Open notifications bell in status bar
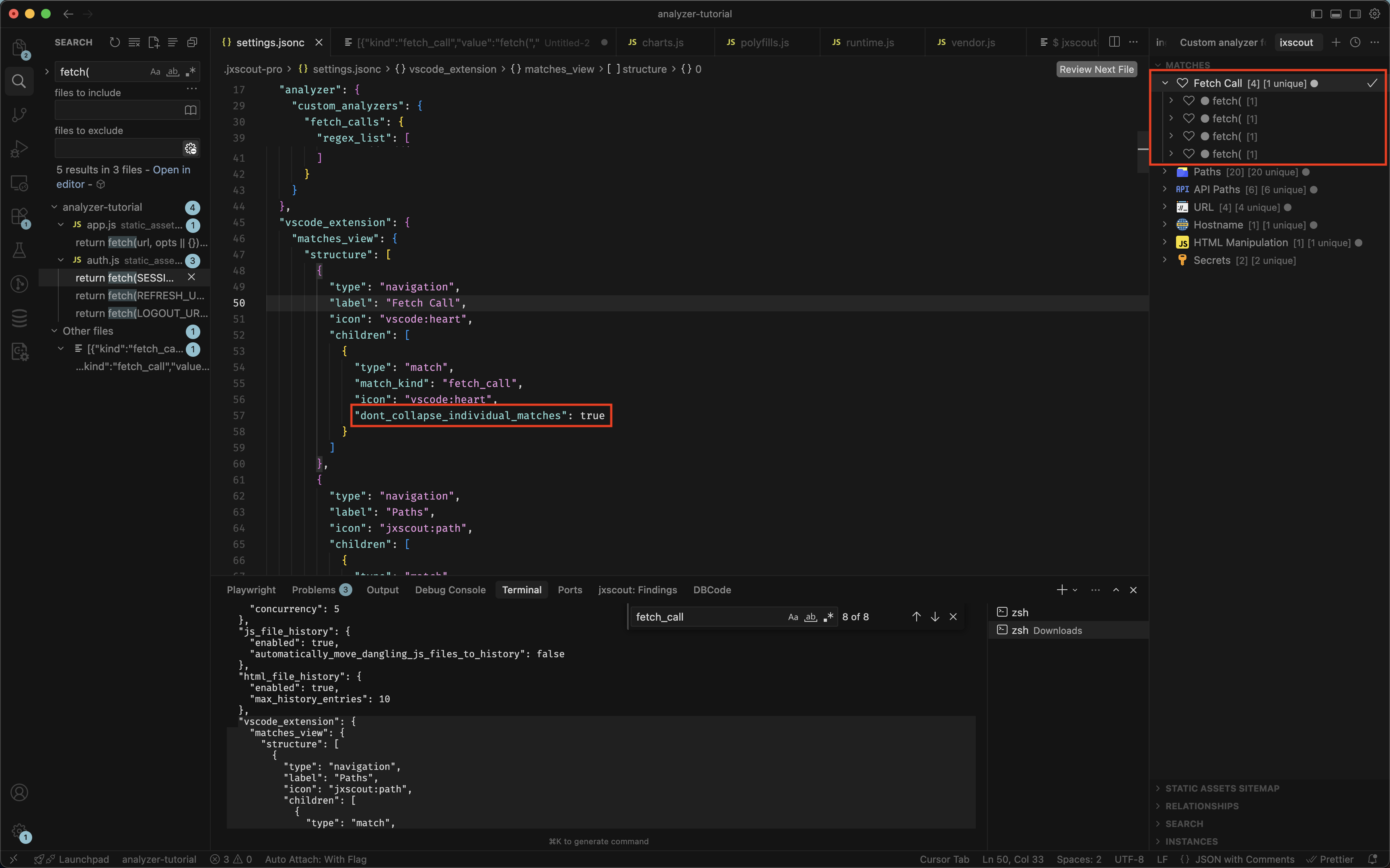The width and height of the screenshot is (1390, 868). 1373,860
